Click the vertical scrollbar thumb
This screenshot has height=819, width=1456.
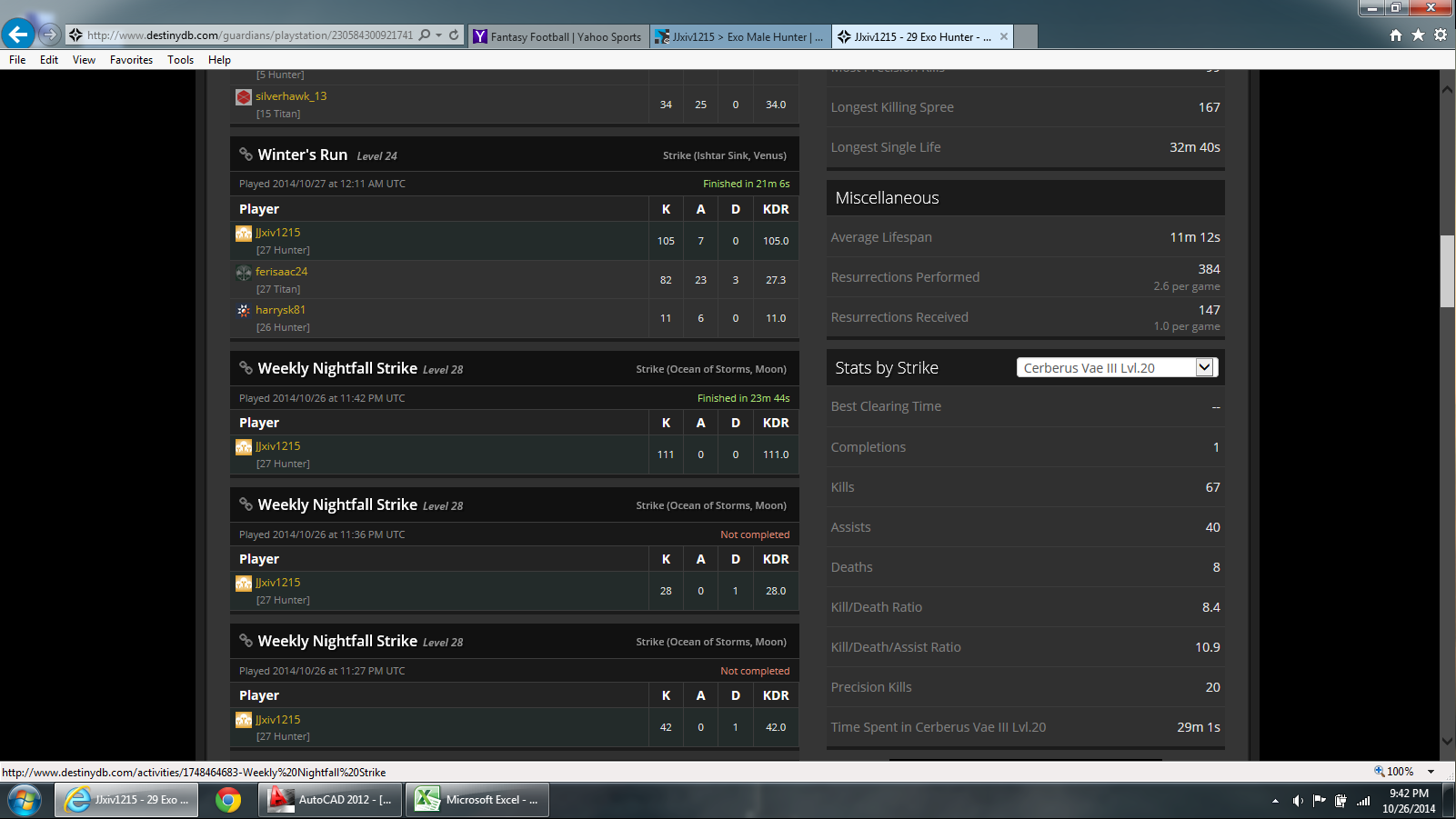click(x=1447, y=271)
